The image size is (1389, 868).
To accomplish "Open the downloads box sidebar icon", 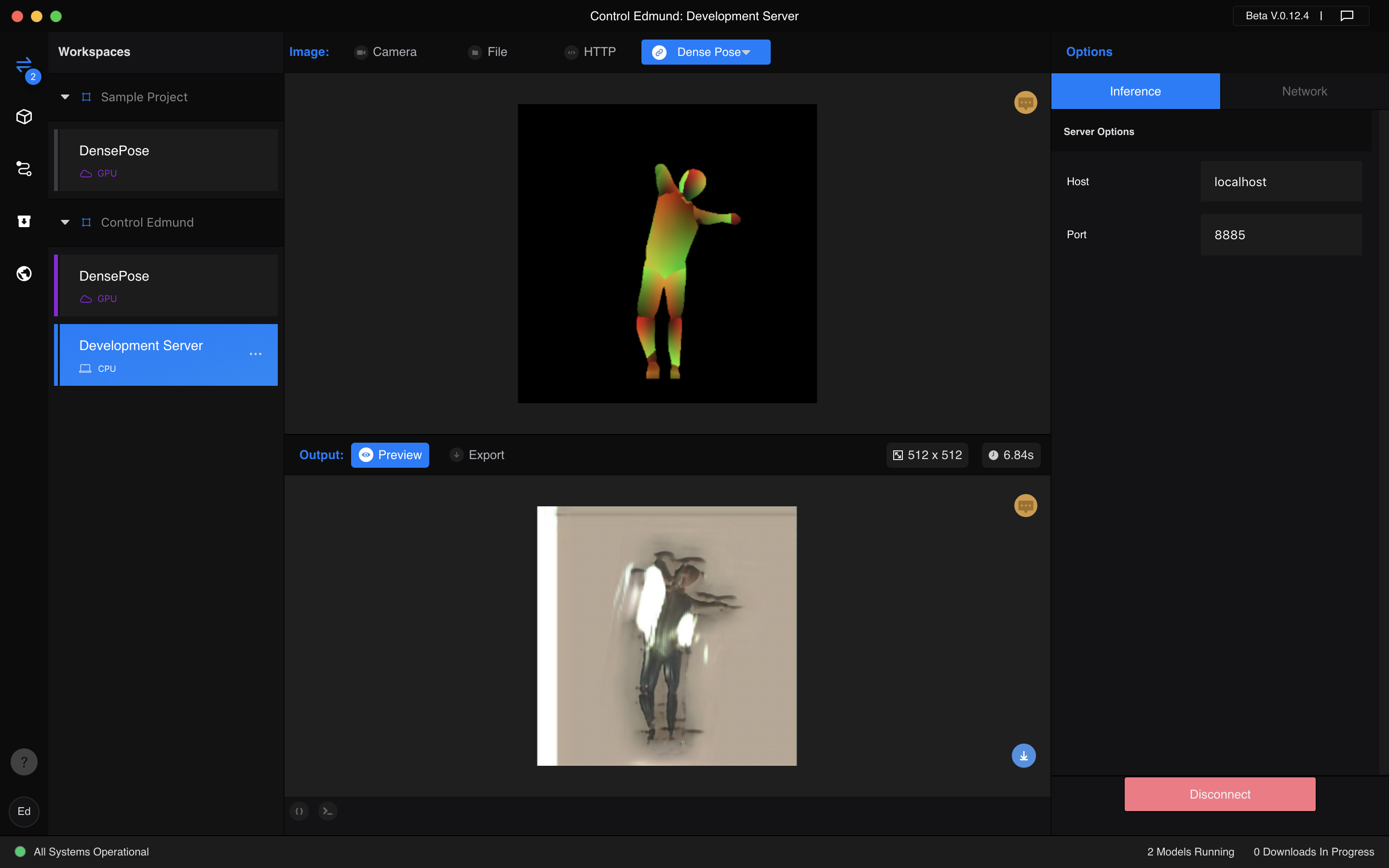I will pyautogui.click(x=24, y=221).
